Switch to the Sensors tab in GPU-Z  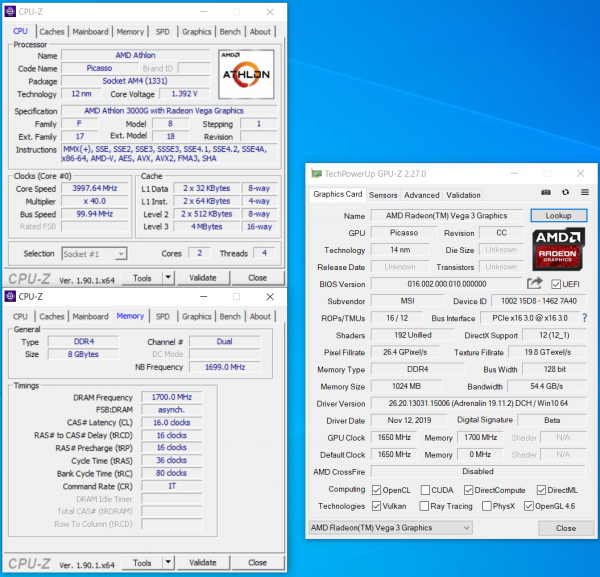click(383, 195)
